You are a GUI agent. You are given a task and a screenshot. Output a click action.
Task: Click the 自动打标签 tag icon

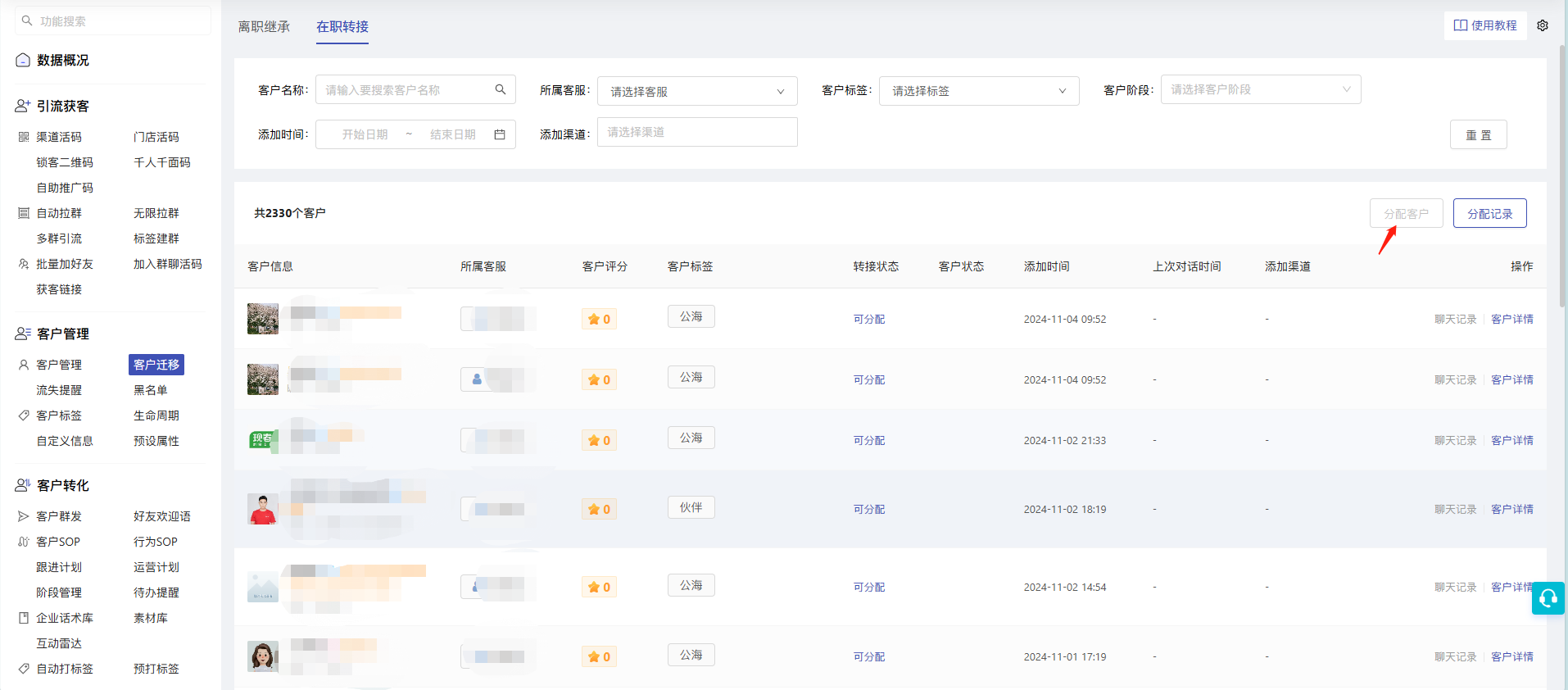click(24, 669)
